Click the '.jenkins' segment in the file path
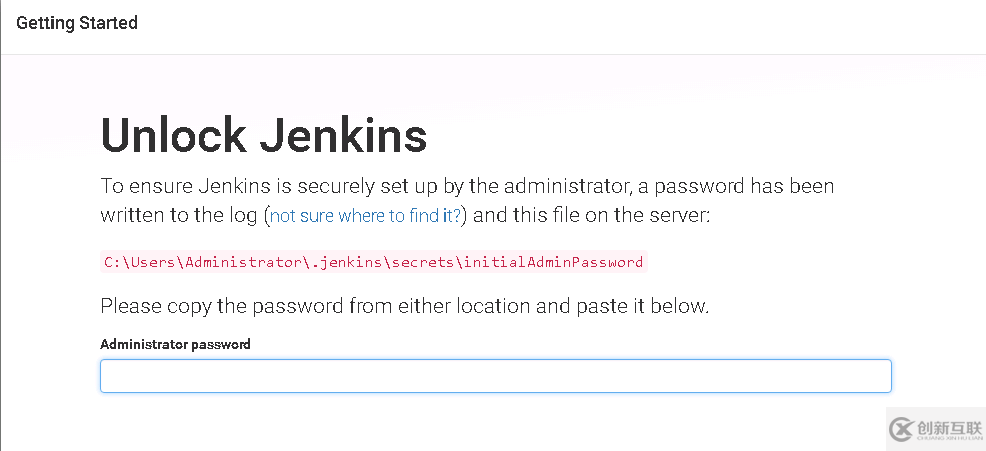The width and height of the screenshot is (986, 451). click(346, 262)
